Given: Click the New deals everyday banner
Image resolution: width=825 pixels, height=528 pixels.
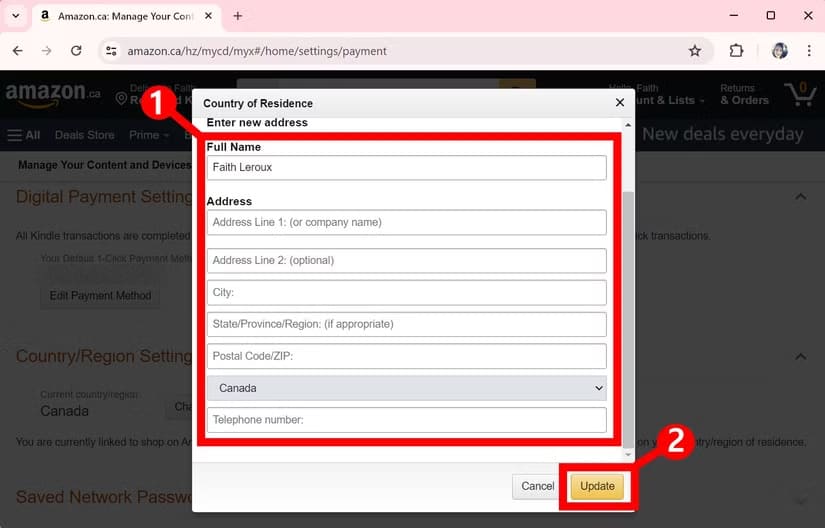Looking at the screenshot, I should [722, 134].
